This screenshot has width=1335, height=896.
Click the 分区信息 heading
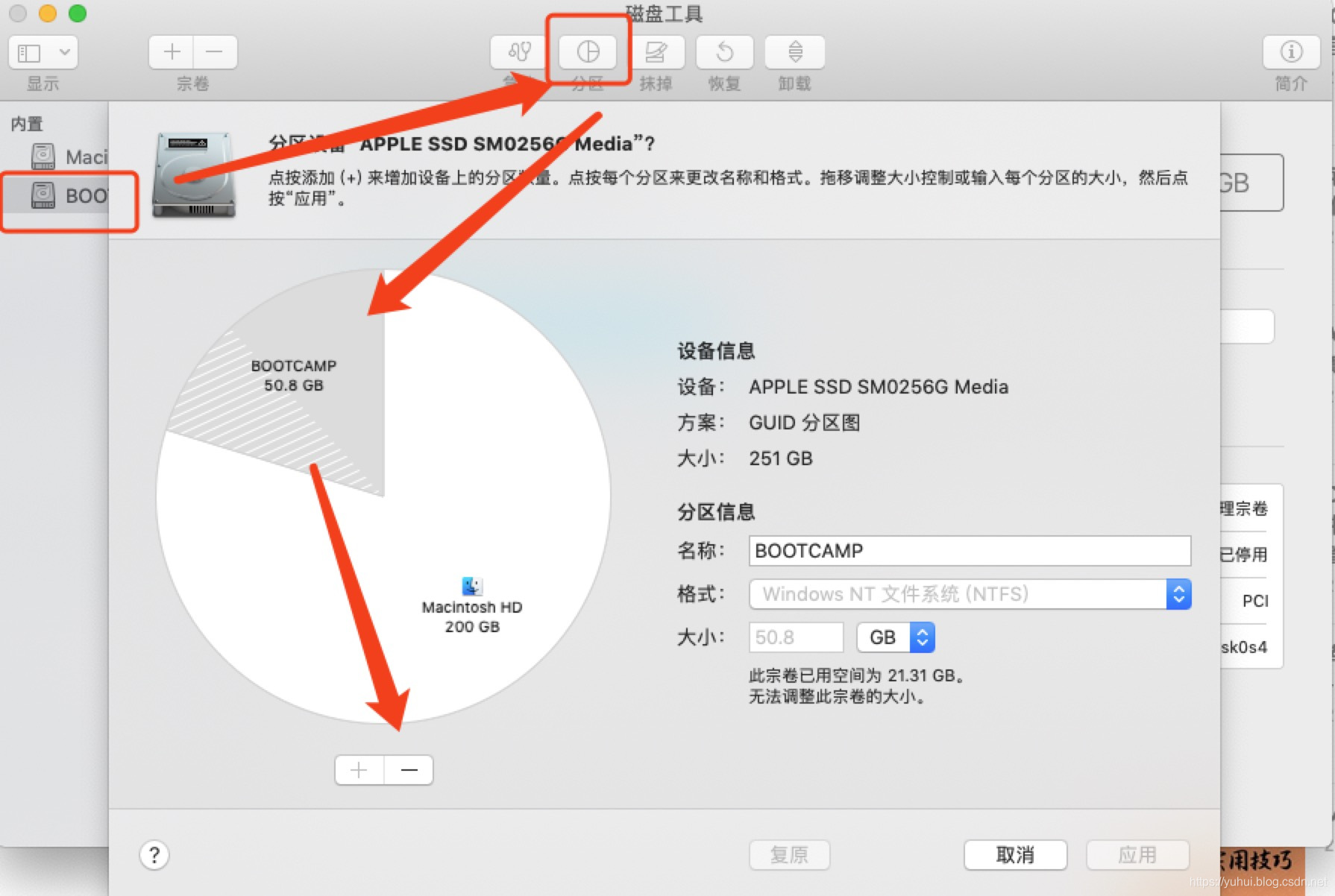(x=716, y=512)
